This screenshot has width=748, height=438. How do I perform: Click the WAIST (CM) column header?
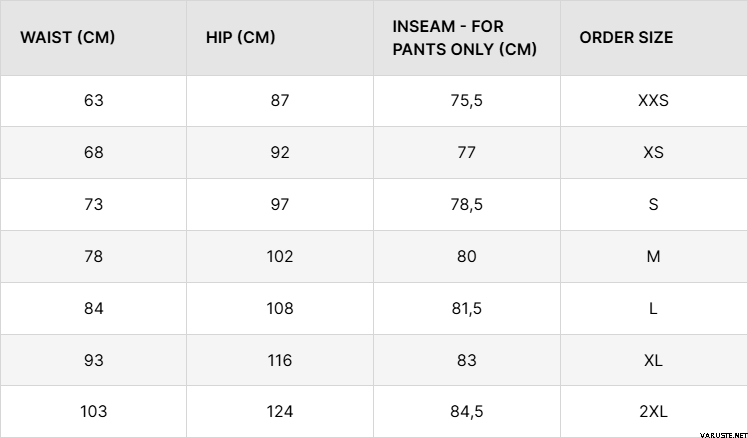coord(67,38)
